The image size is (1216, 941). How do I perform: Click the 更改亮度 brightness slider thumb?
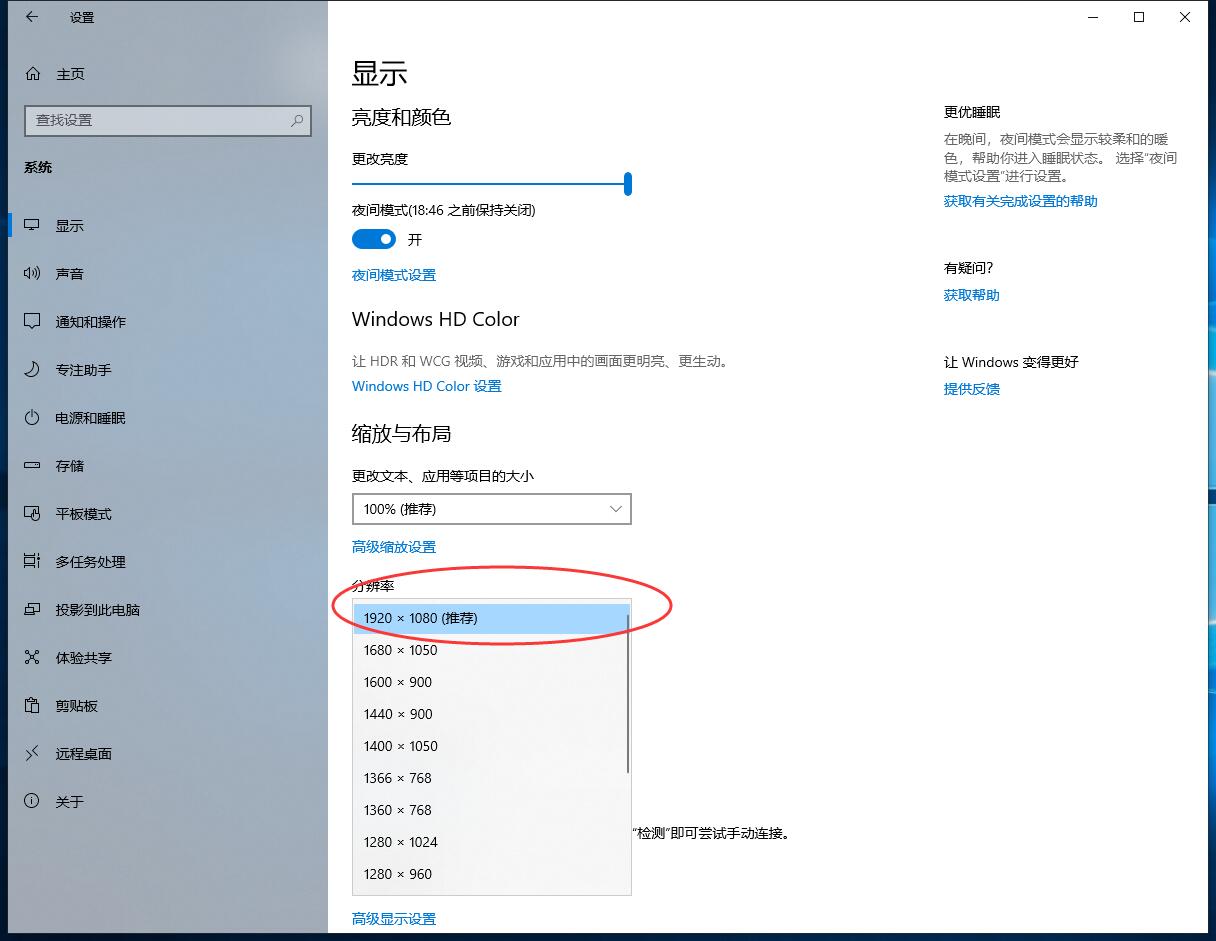click(628, 184)
